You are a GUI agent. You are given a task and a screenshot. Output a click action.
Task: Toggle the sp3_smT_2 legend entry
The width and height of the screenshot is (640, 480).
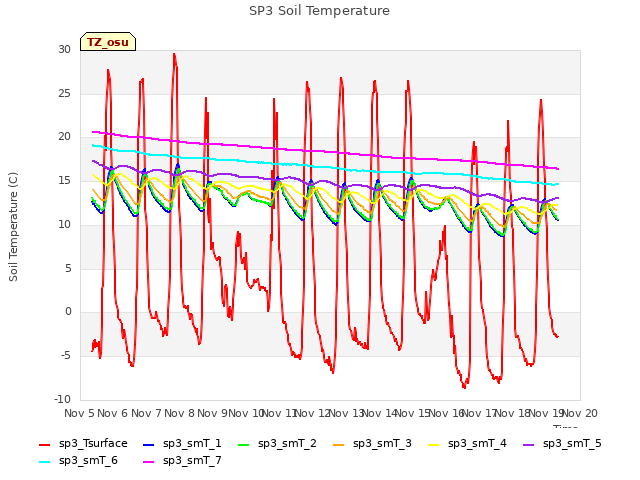click(277, 444)
